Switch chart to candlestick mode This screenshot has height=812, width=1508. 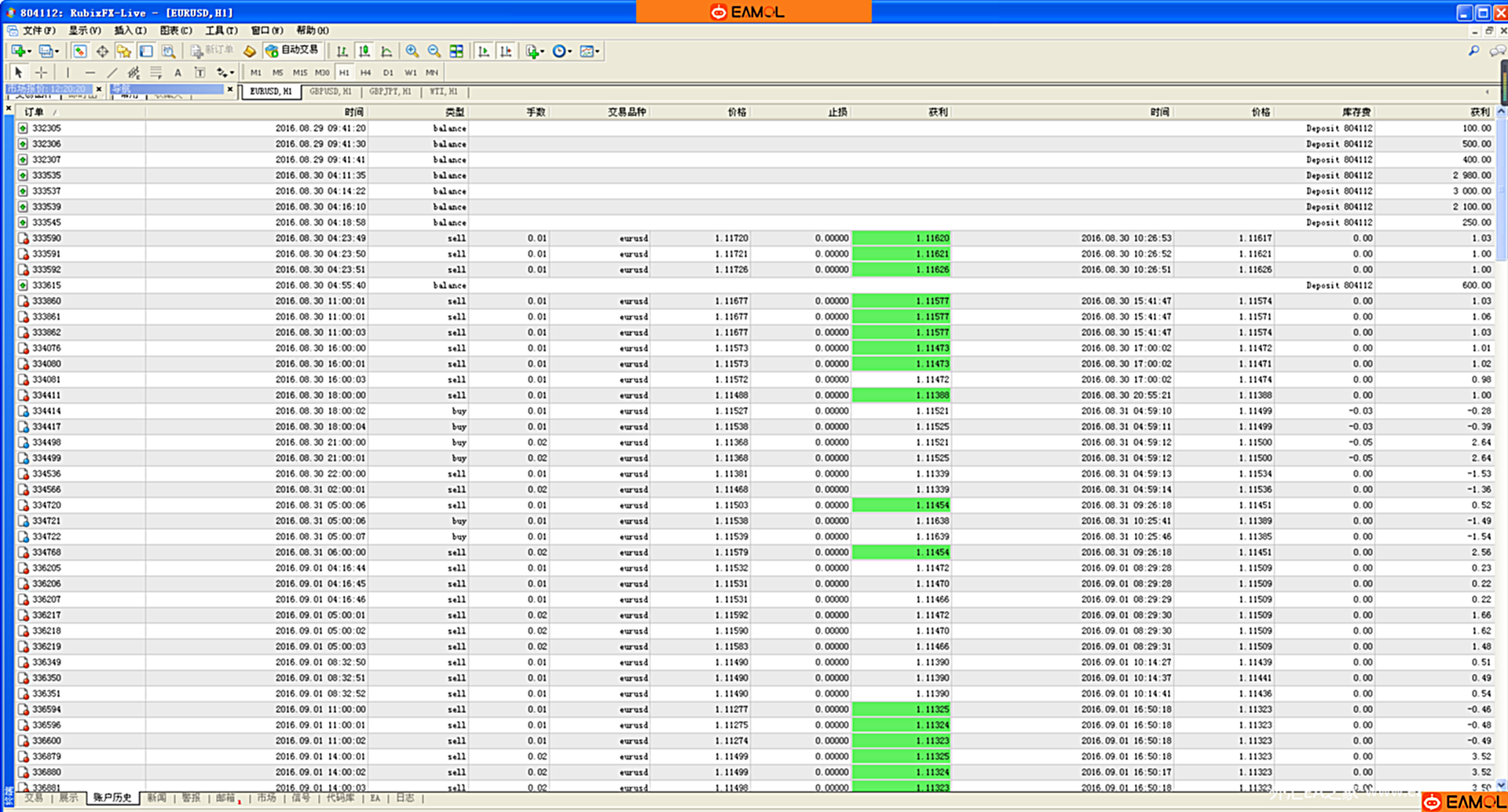[x=364, y=51]
